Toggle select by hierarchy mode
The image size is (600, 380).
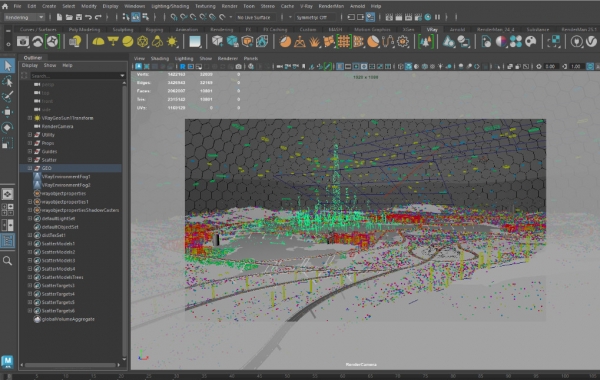(x=126, y=17)
